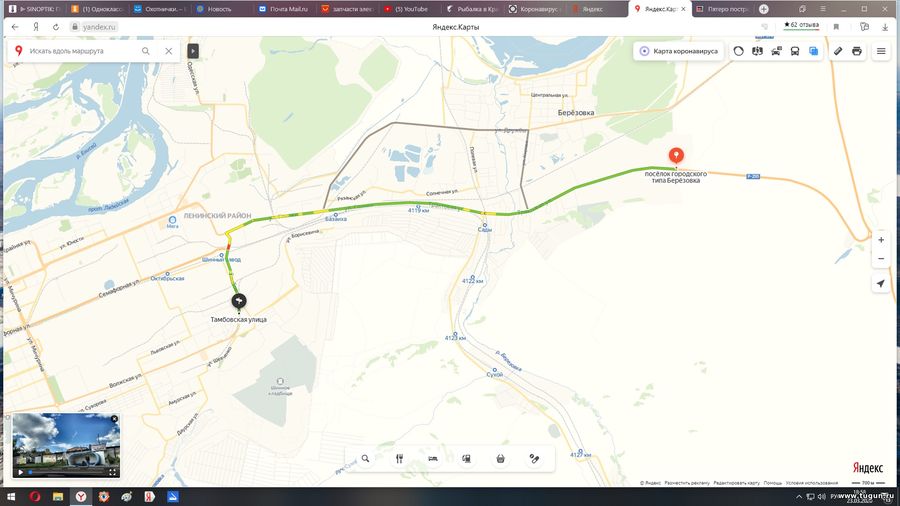Toggle the blue map layers icon
The image size is (900, 506).
[x=813, y=51]
